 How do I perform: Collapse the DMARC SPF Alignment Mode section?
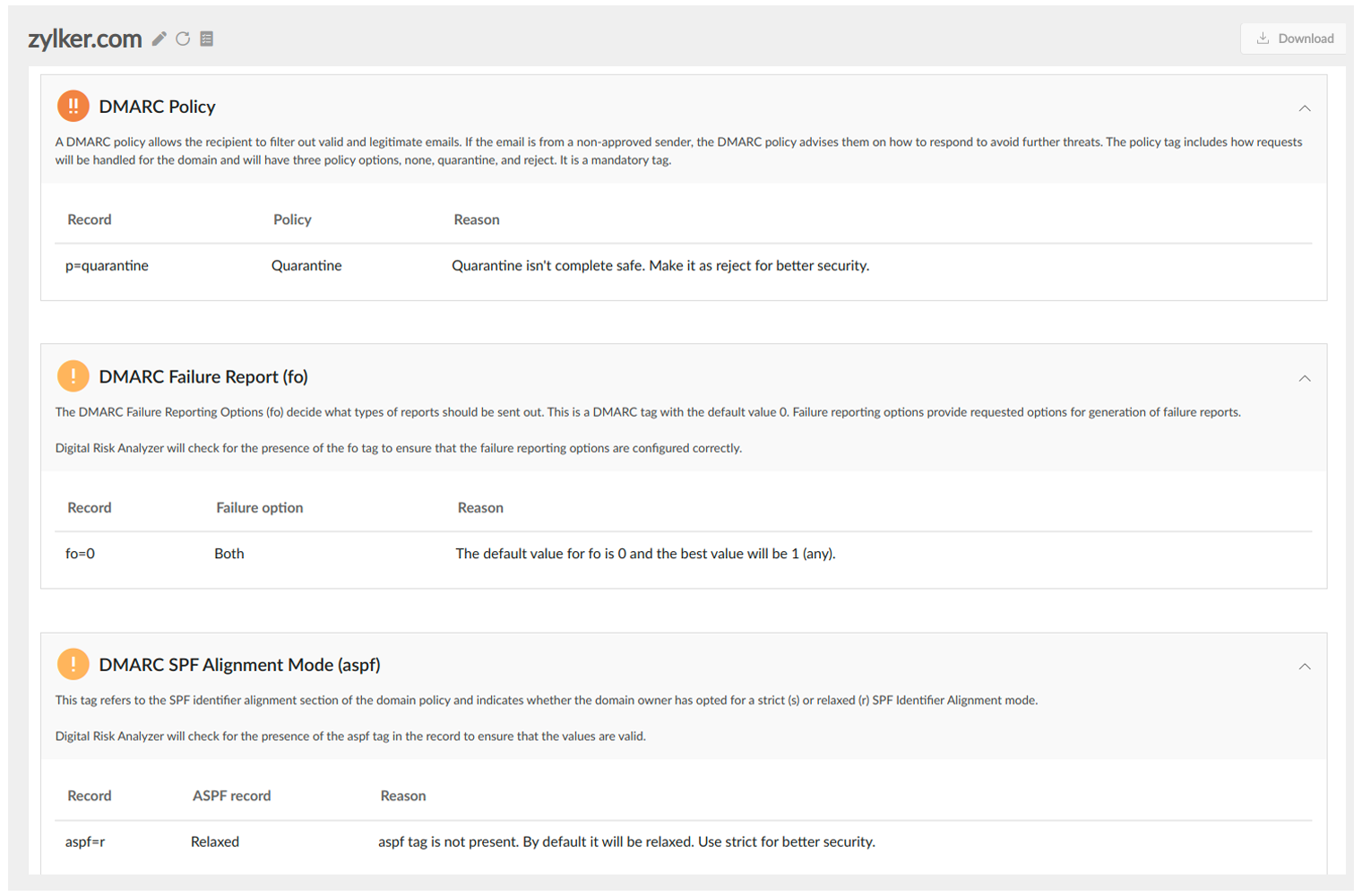[x=1305, y=667]
